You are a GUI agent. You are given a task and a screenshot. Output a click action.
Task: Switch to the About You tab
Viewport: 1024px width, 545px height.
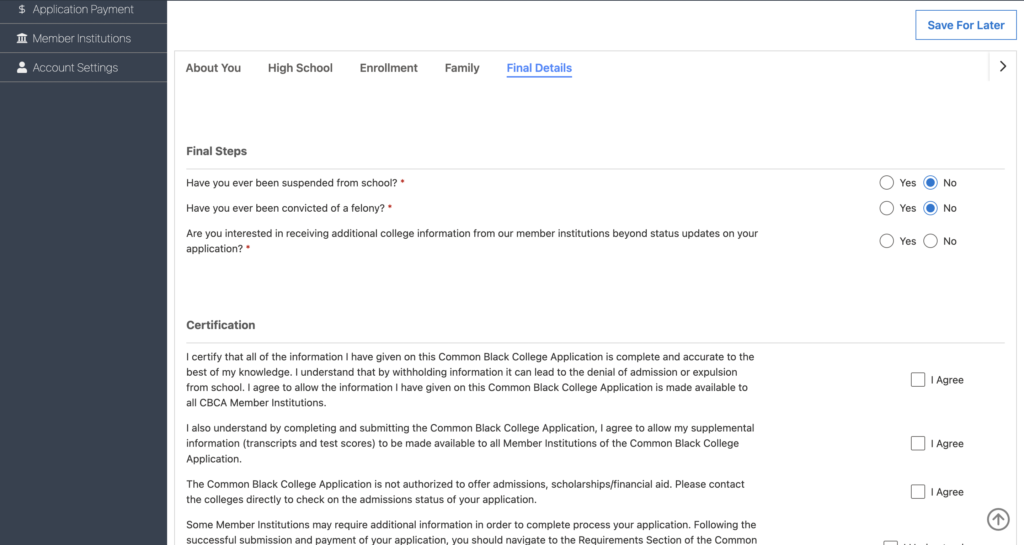point(213,68)
